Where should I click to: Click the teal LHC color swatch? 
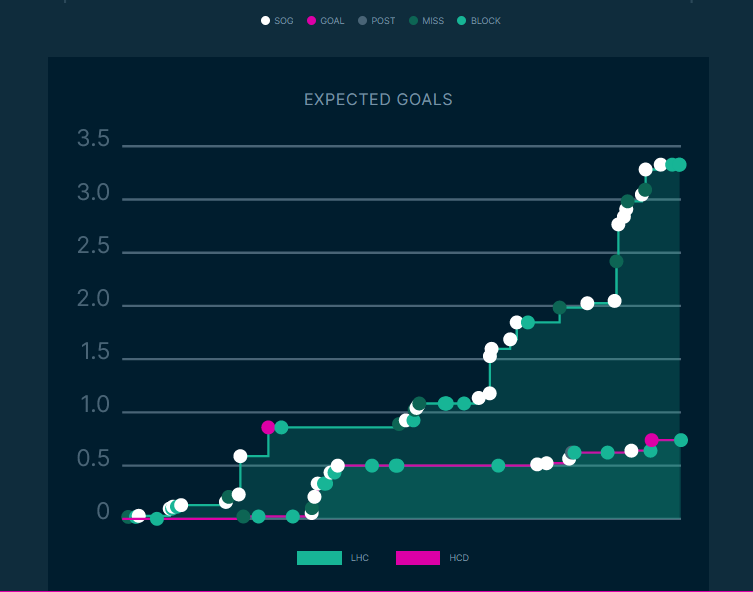click(319, 558)
